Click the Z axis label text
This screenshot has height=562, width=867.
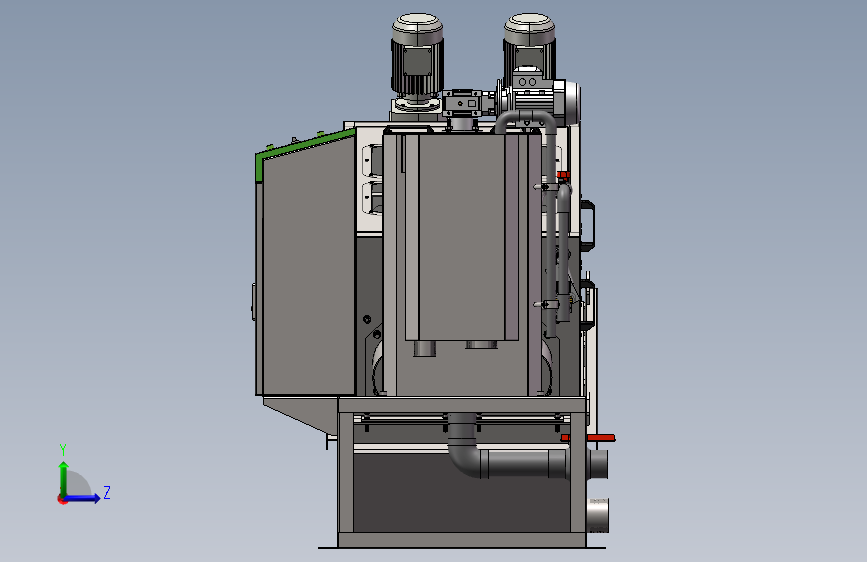pos(107,492)
